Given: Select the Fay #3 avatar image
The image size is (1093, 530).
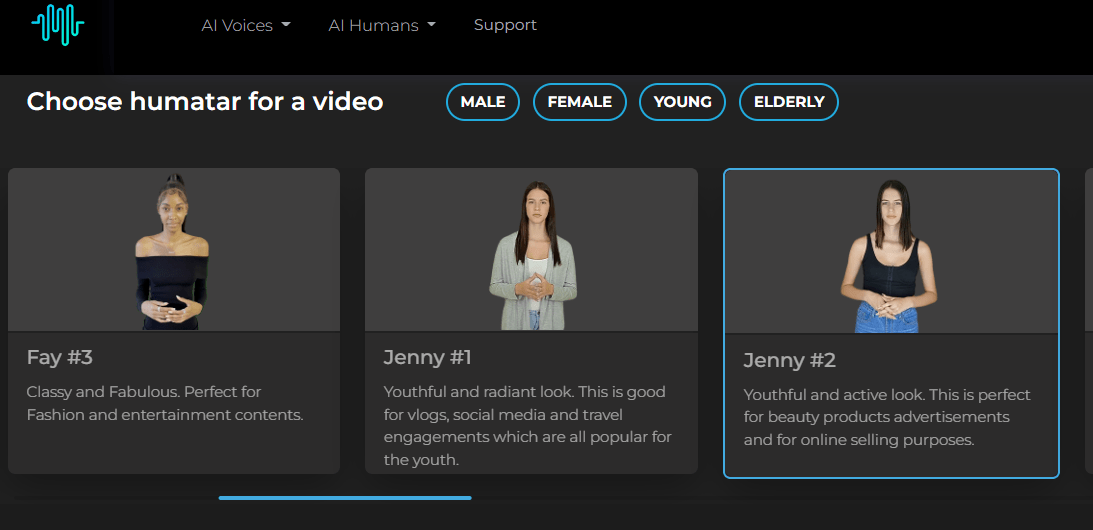Looking at the screenshot, I should pyautogui.click(x=174, y=250).
